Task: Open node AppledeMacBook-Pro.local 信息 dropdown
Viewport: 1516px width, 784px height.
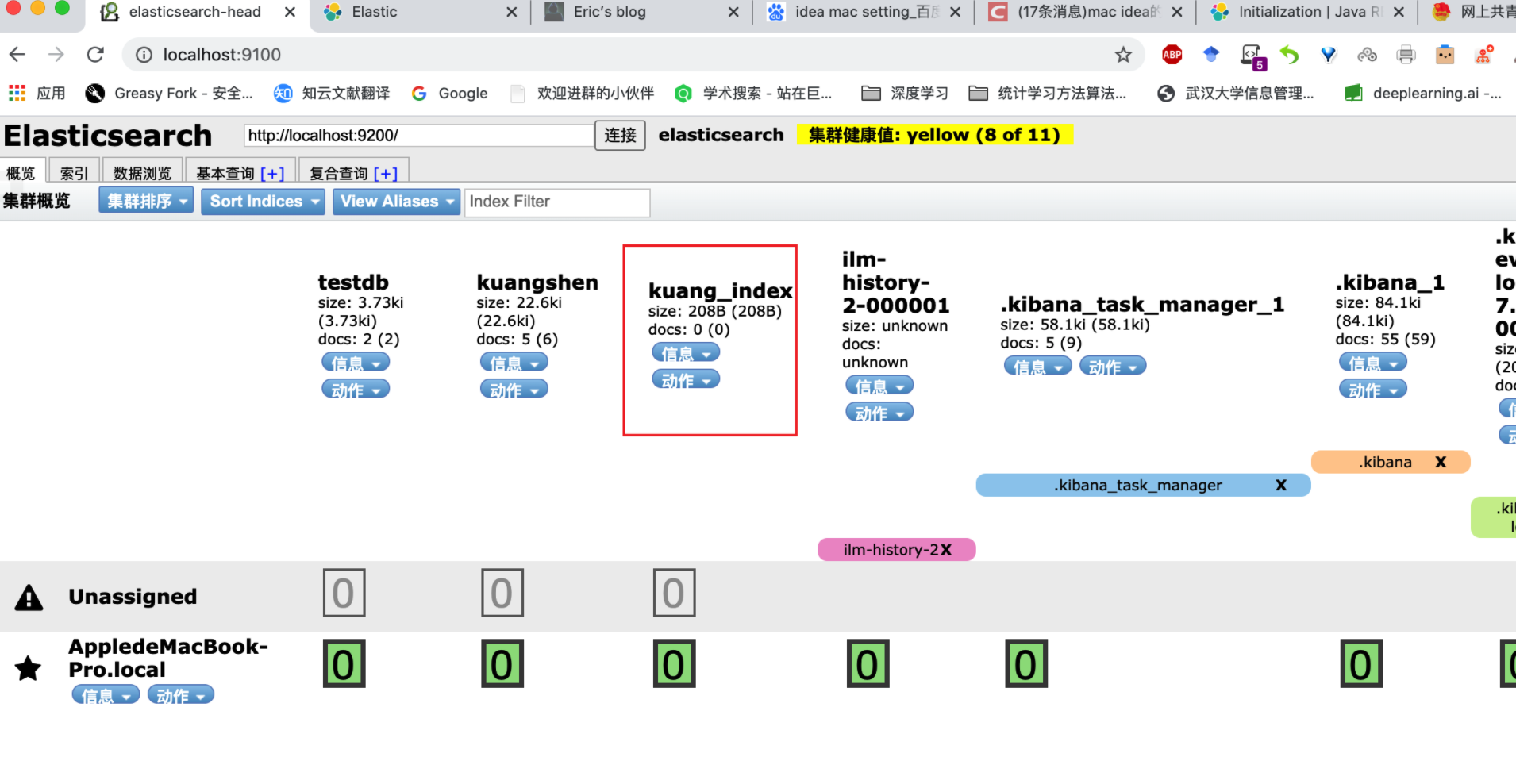Action: tap(106, 695)
